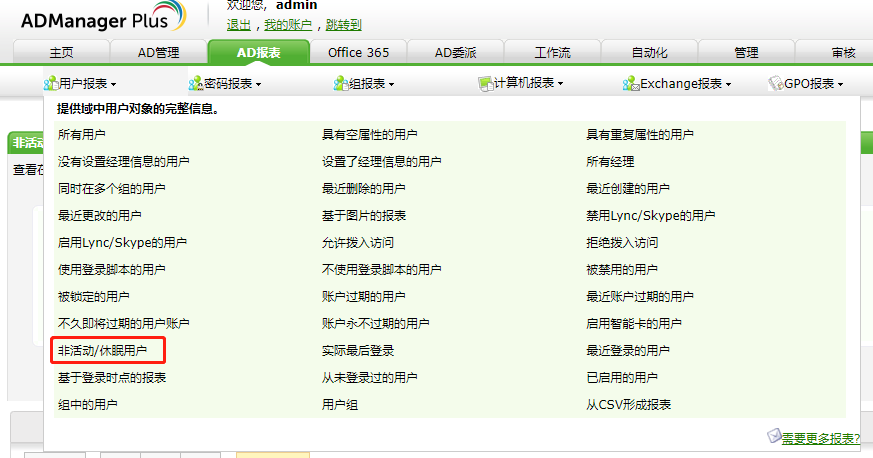Open the 自动化 tab

pyautogui.click(x=649, y=52)
